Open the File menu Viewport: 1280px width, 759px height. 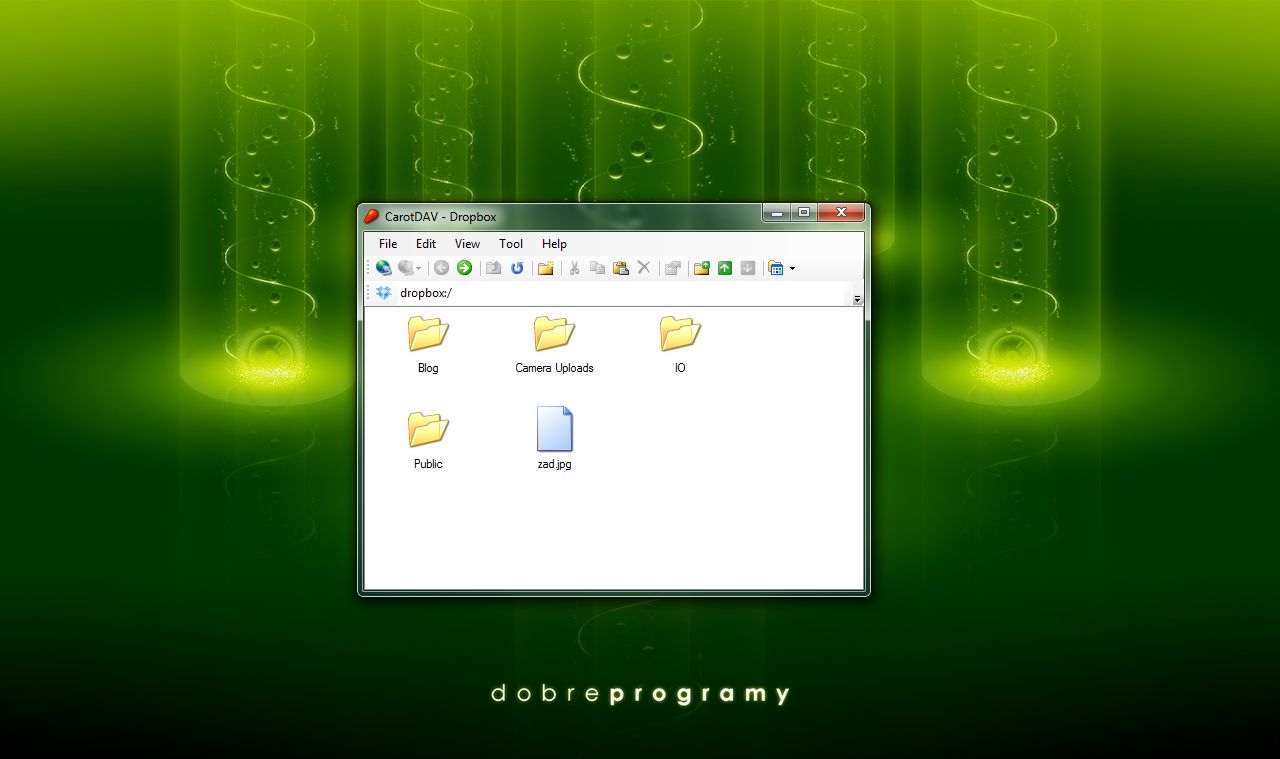[388, 243]
